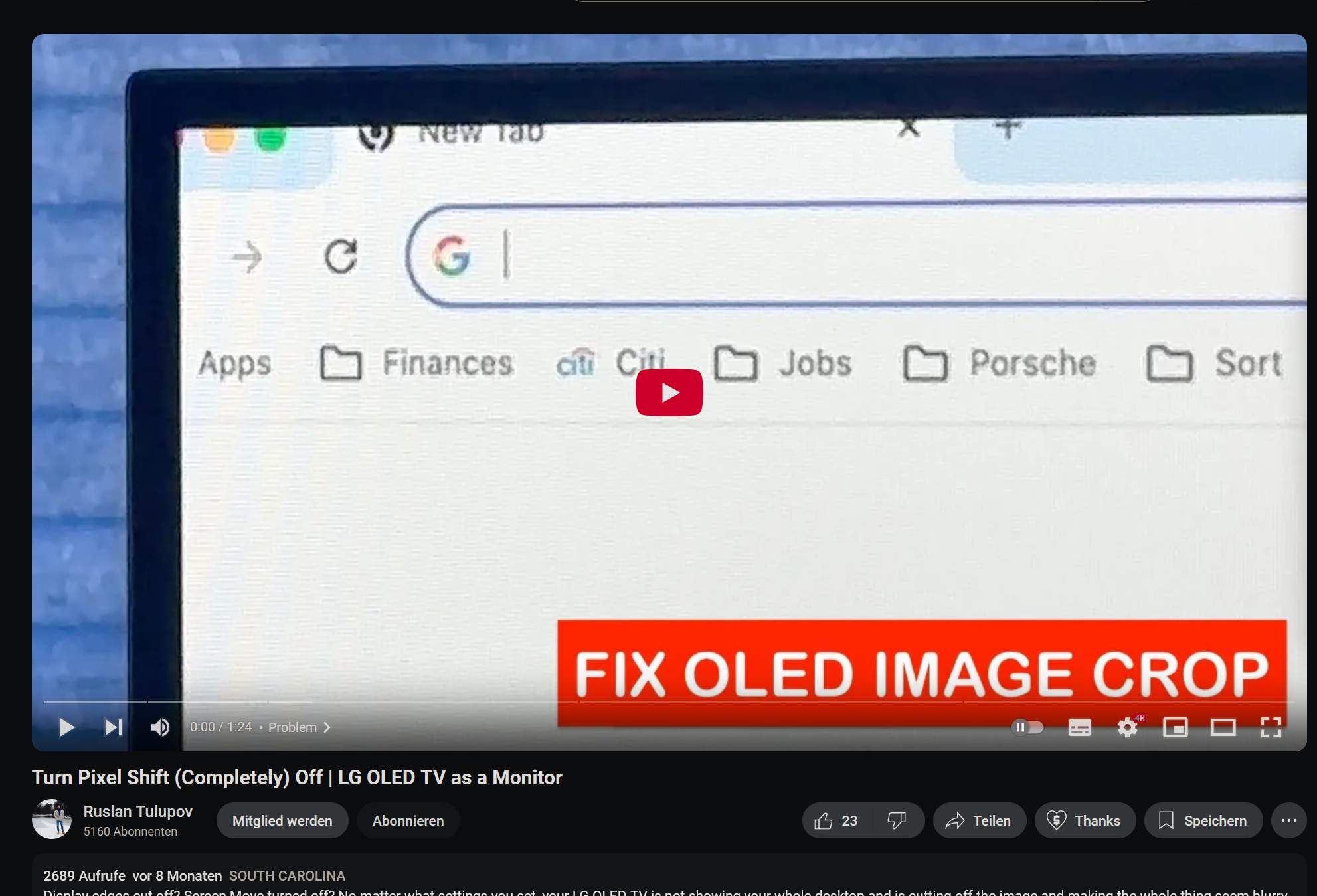The image size is (1317, 896).
Task: Switch to miniplayer mode
Action: (1176, 727)
